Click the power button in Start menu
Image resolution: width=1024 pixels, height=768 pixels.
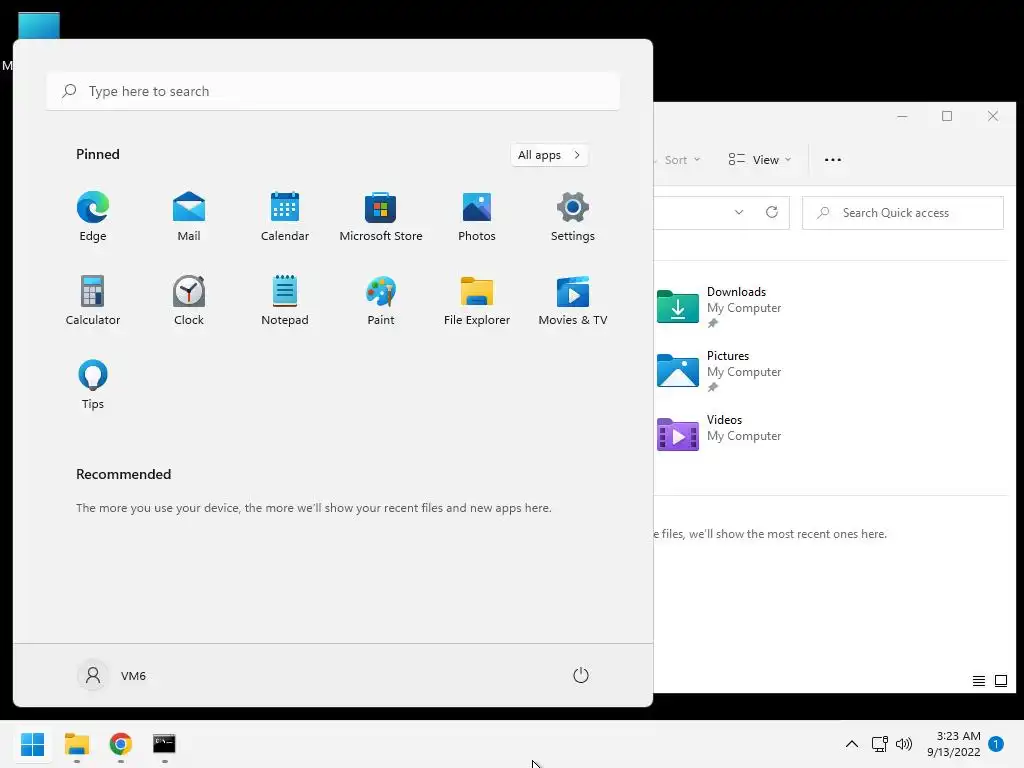tap(581, 675)
